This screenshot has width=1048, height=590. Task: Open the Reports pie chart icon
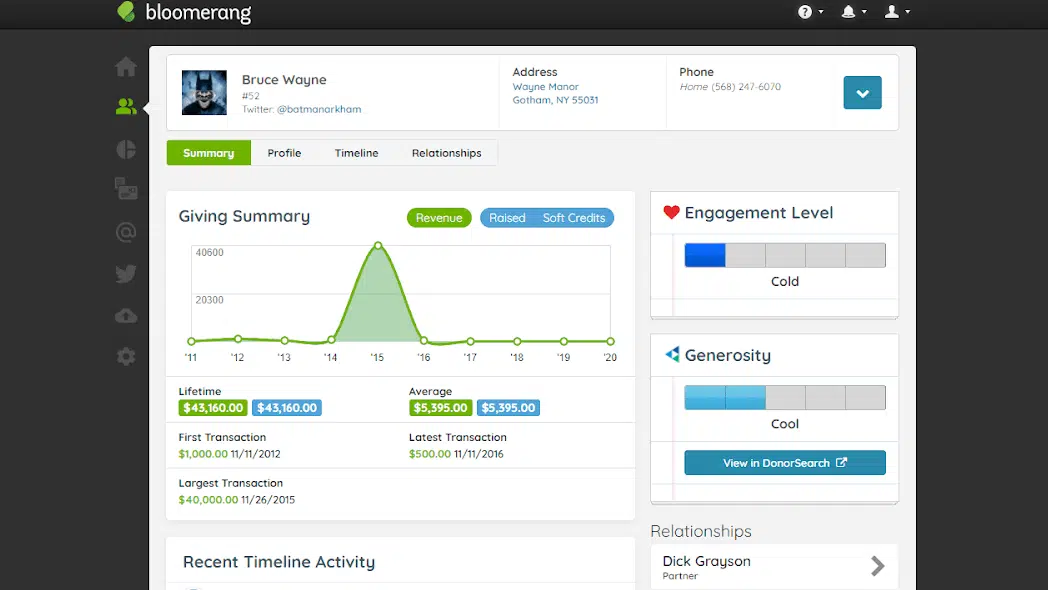[126, 149]
